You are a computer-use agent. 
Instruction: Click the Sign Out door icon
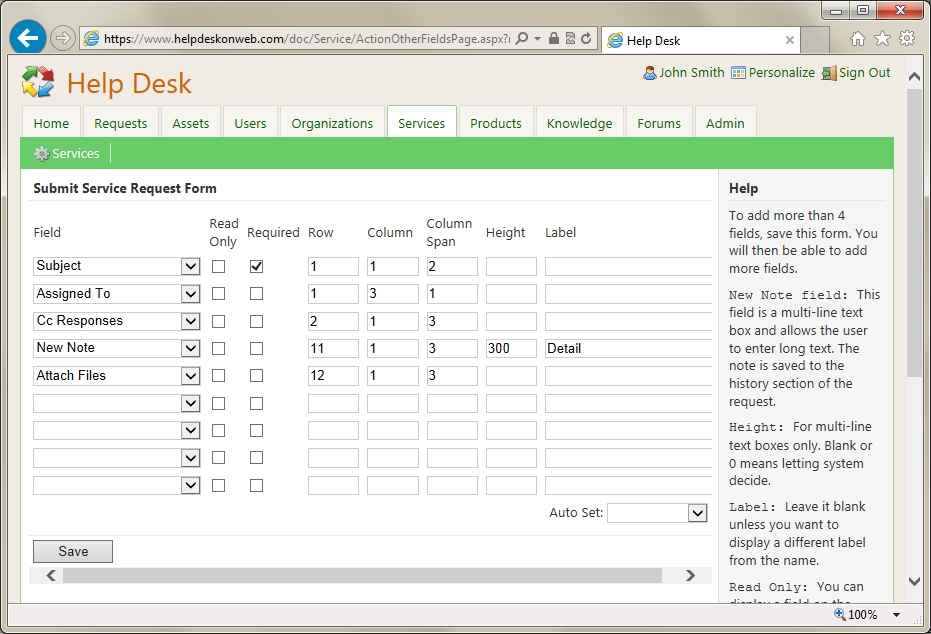click(x=829, y=73)
